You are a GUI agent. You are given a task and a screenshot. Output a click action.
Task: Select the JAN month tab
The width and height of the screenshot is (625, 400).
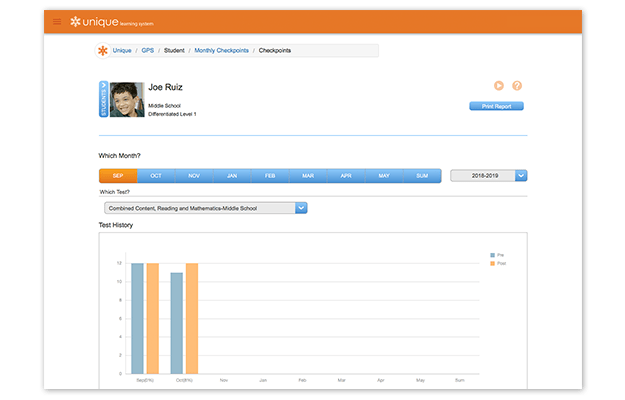pos(232,176)
